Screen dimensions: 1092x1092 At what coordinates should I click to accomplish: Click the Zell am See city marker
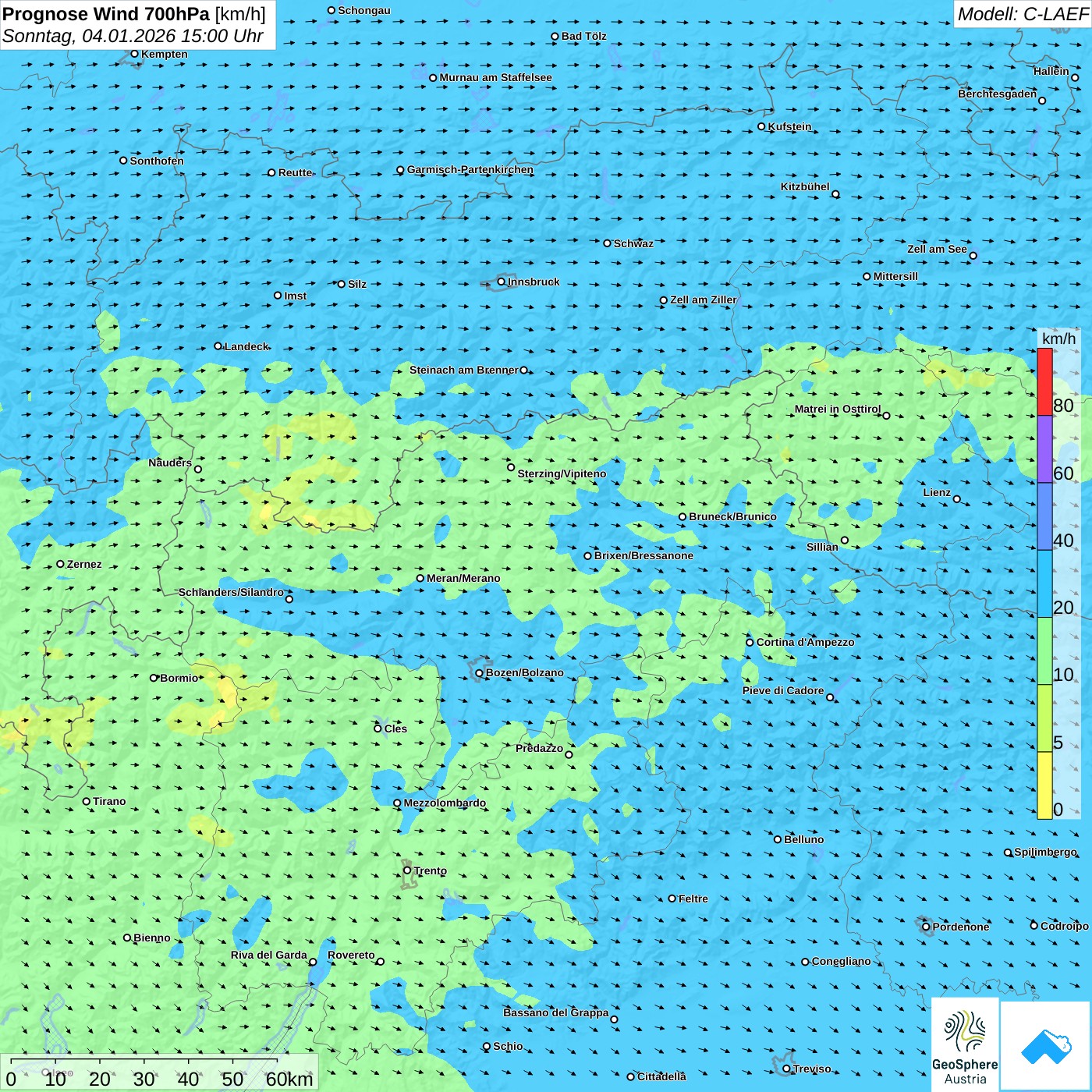973,255
